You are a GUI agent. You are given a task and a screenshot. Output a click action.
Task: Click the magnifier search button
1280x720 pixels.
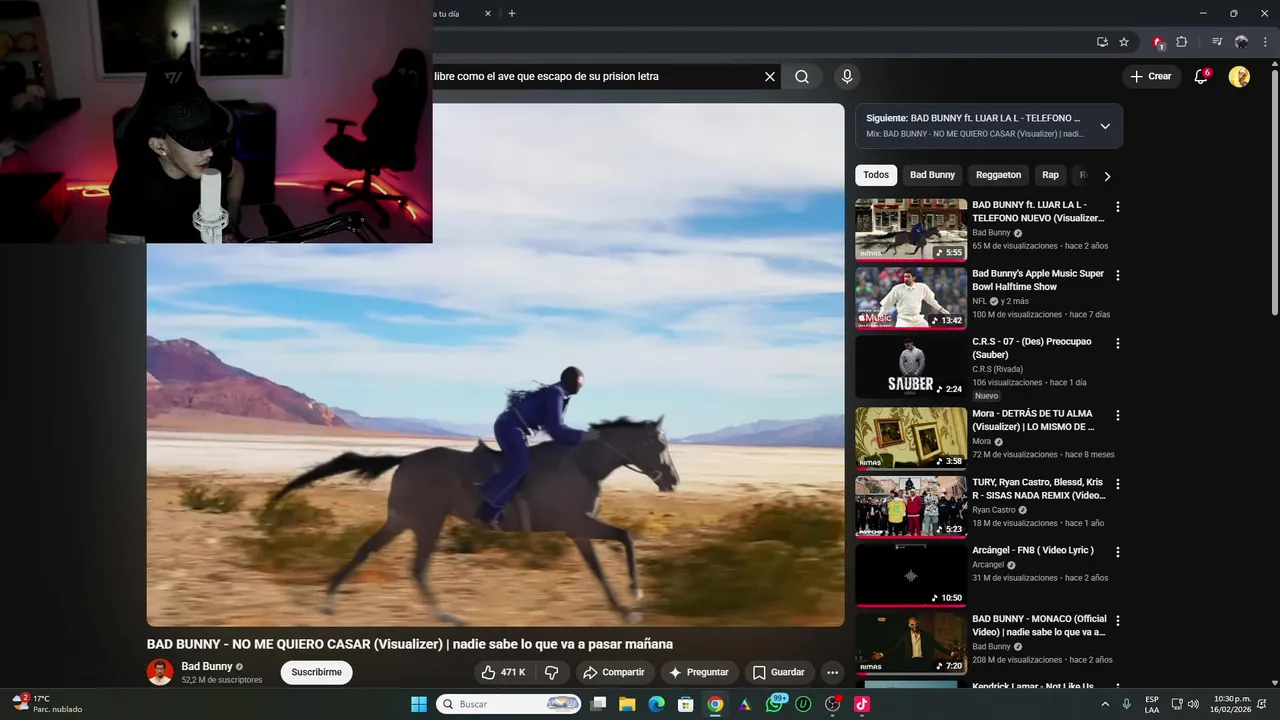pyautogui.click(x=802, y=76)
